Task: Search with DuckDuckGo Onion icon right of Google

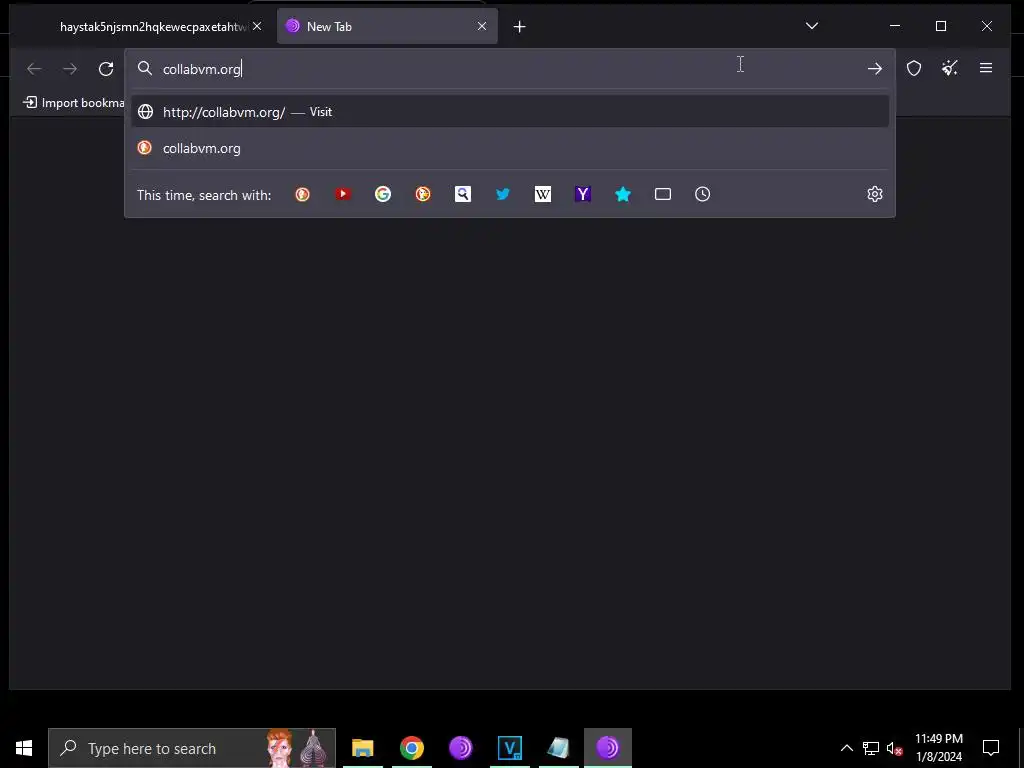Action: pos(423,194)
